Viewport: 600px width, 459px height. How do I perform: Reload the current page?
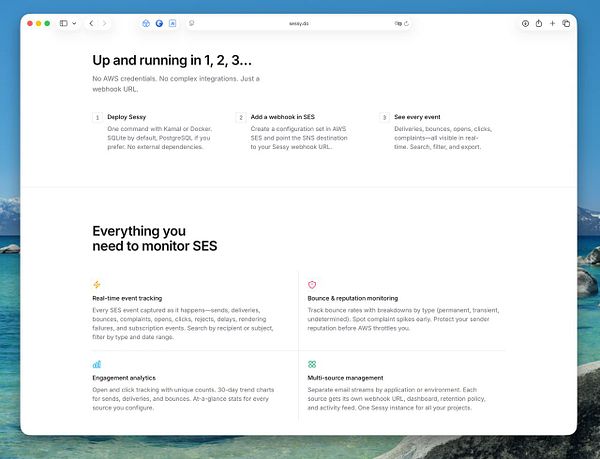pyautogui.click(x=406, y=23)
